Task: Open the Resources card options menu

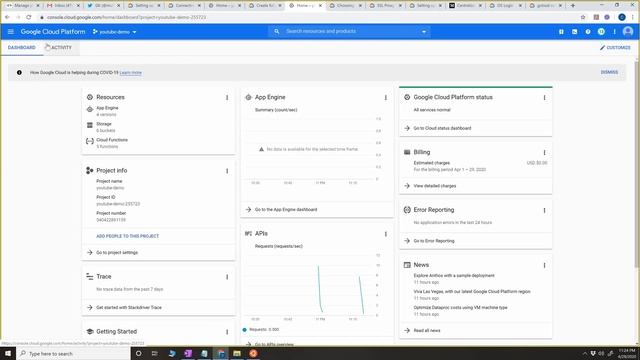Action: tap(227, 98)
